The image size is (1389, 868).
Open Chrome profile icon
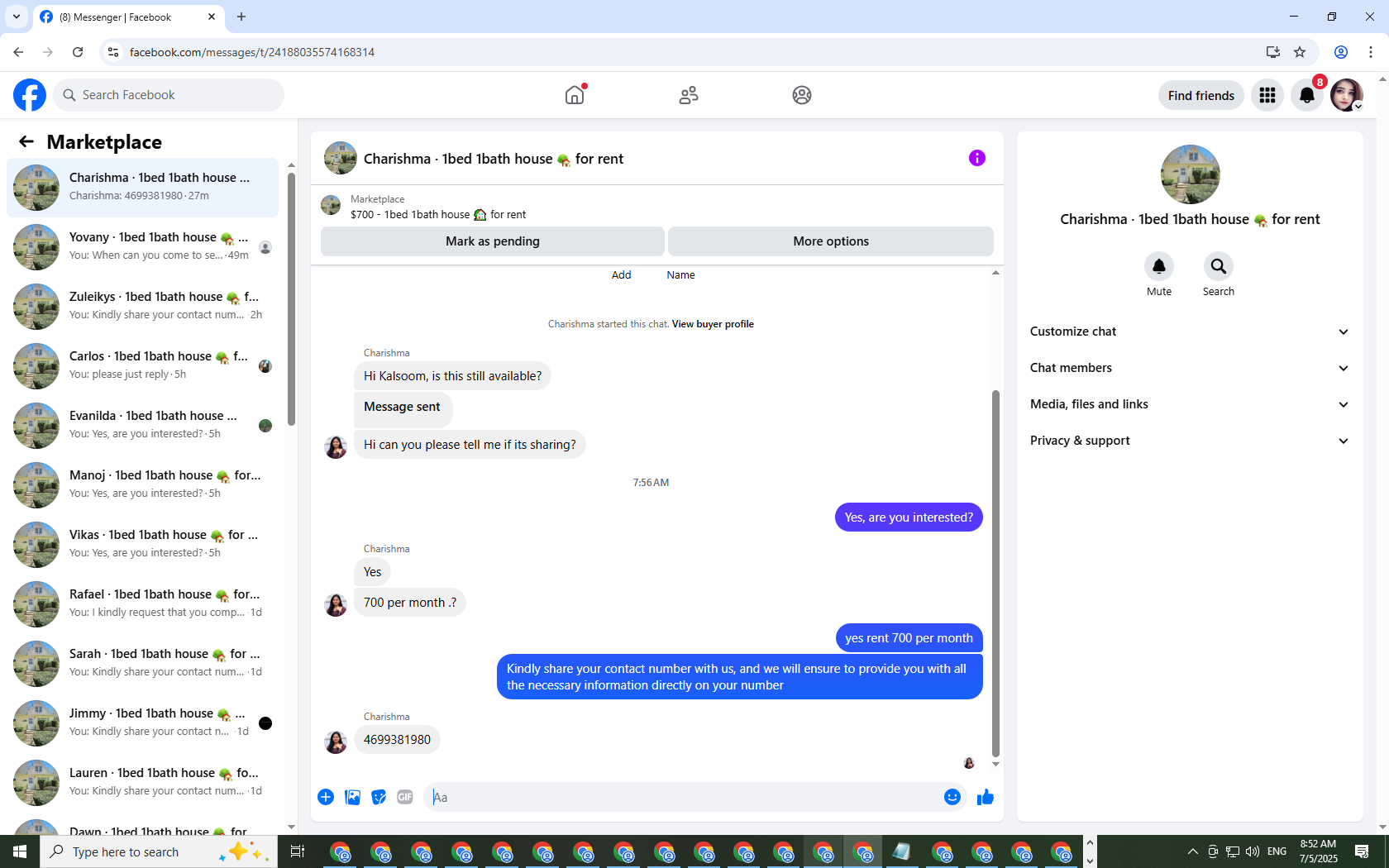[1341, 52]
